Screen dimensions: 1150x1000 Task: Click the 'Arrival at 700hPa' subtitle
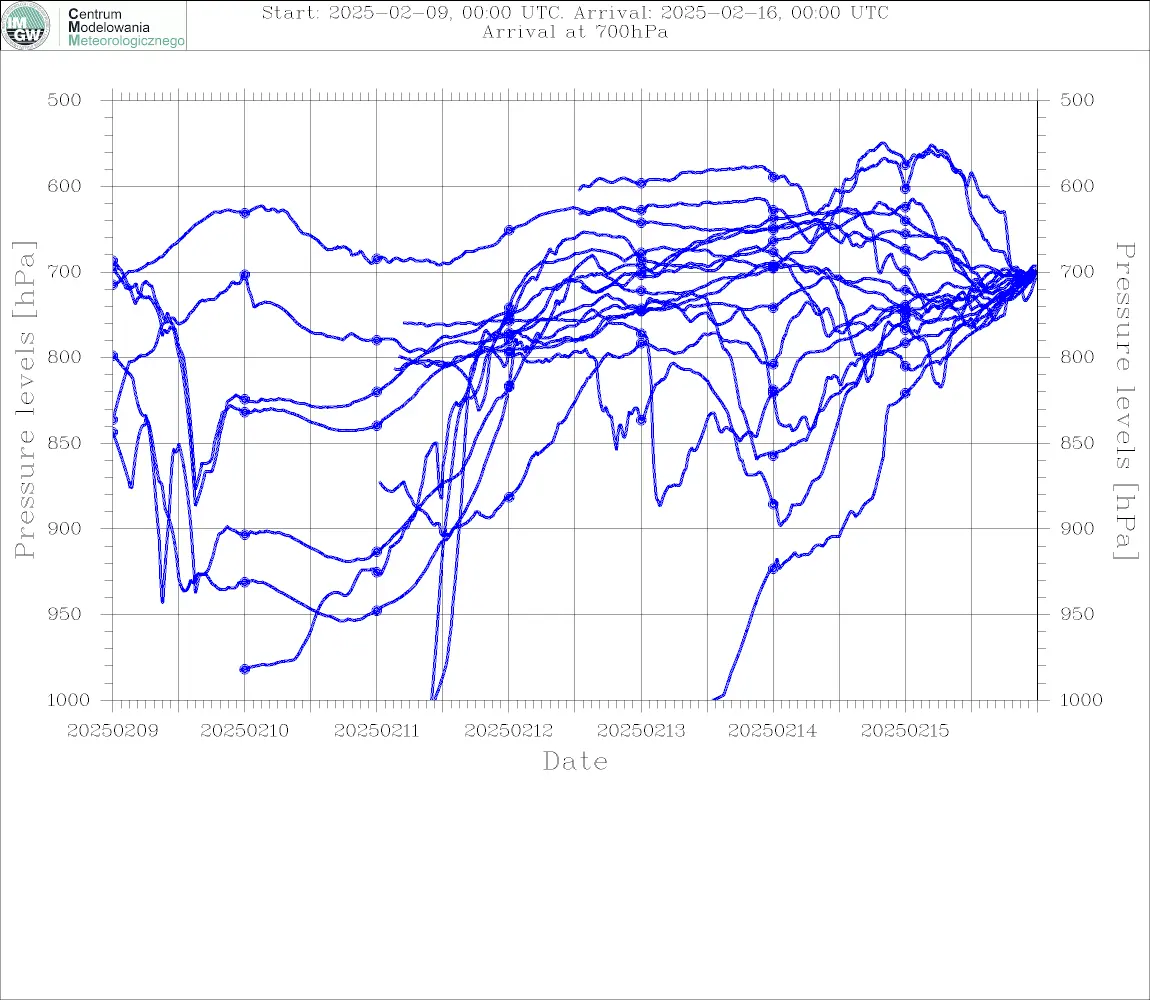(x=575, y=32)
